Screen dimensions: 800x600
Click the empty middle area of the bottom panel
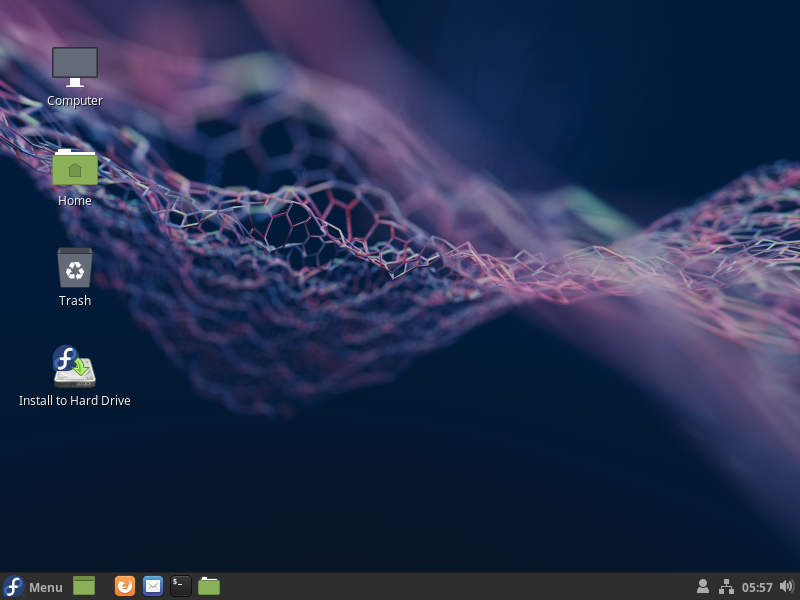450,586
